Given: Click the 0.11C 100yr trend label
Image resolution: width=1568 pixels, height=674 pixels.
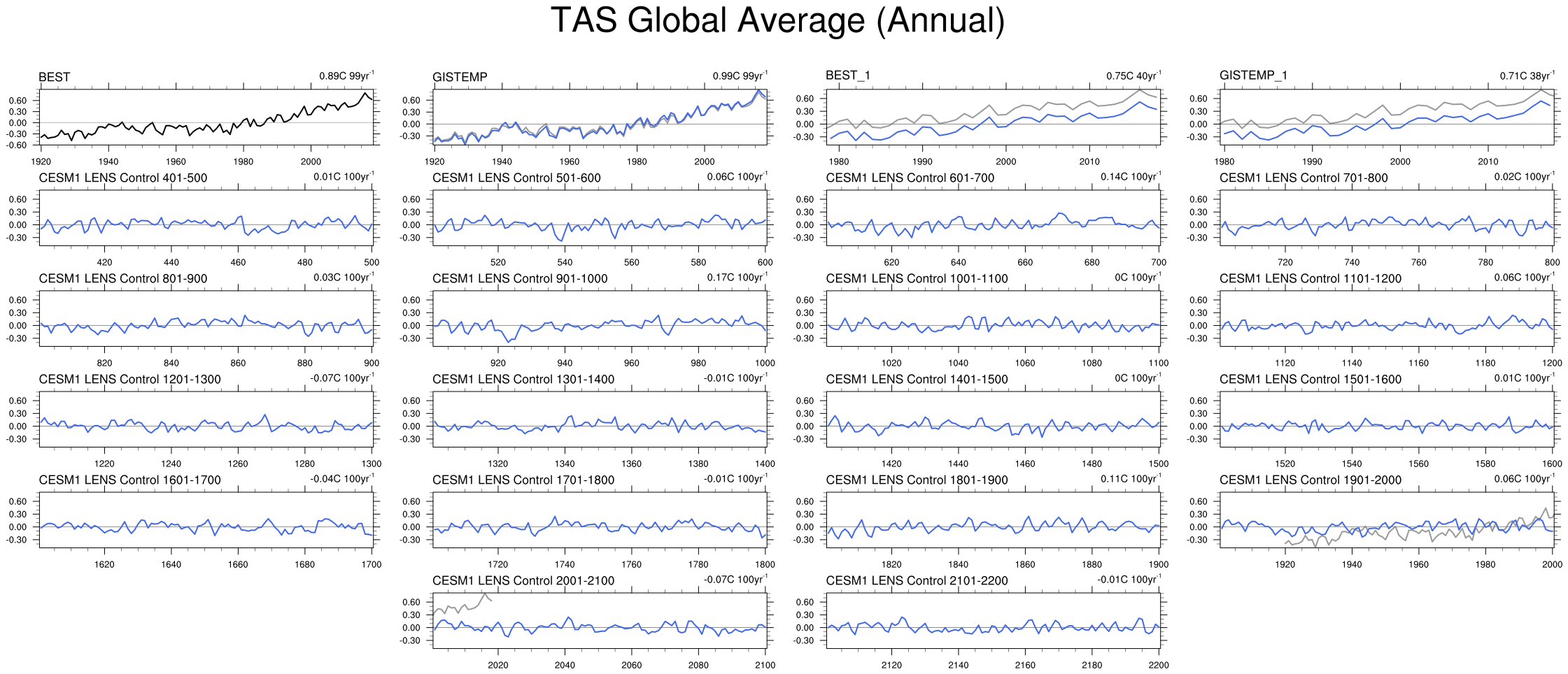Looking at the screenshot, I should [1130, 479].
